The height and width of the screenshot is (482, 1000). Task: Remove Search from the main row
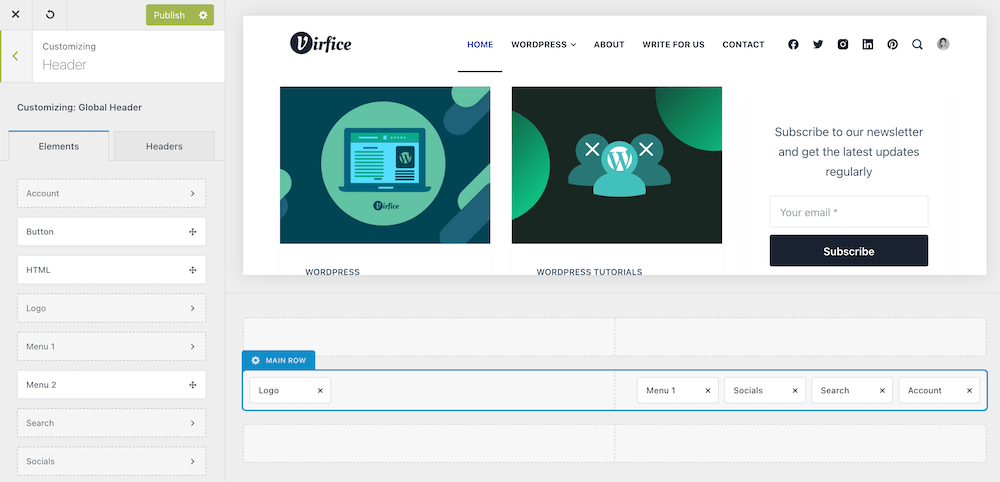(882, 390)
